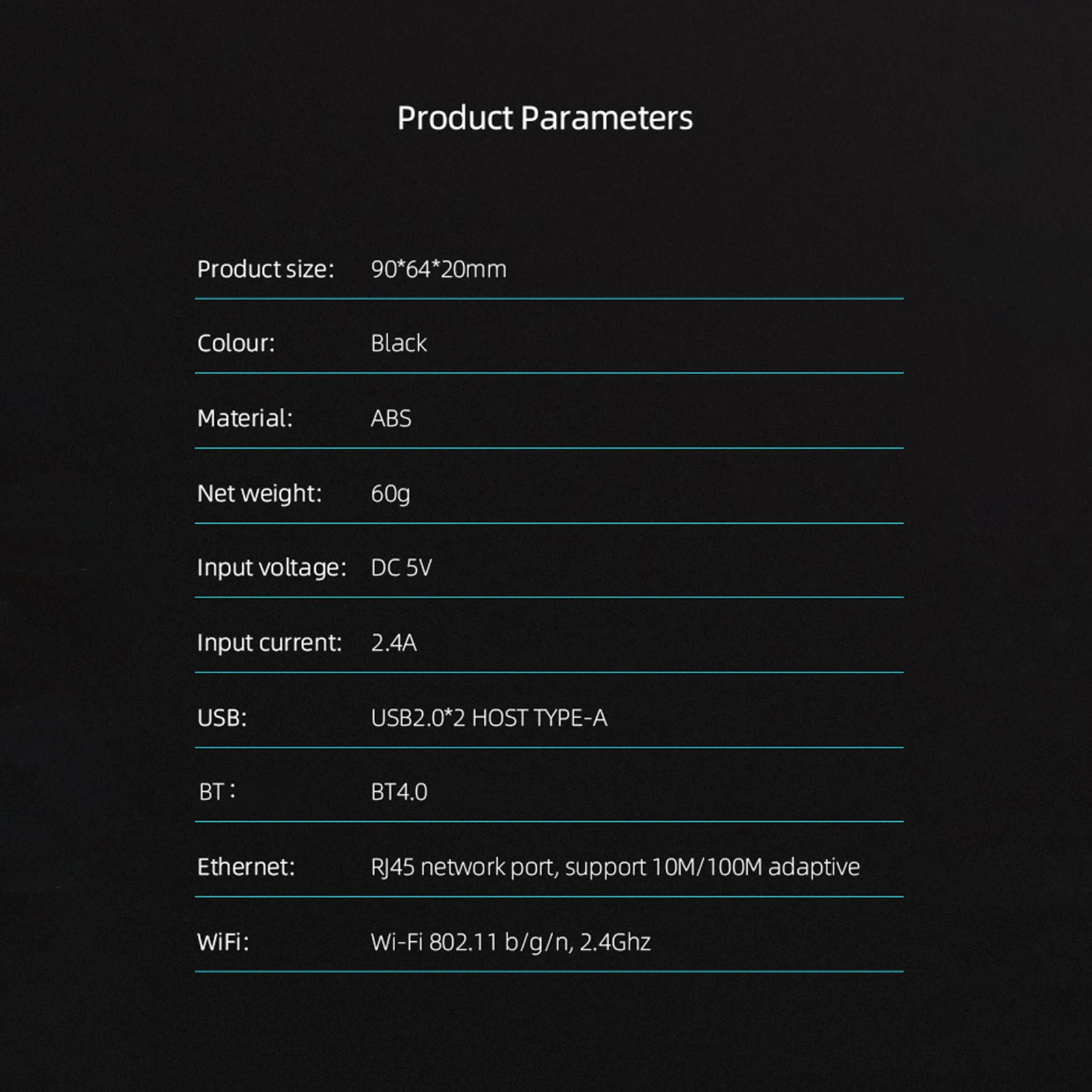Select the 2.4A current value

pyautogui.click(x=394, y=643)
